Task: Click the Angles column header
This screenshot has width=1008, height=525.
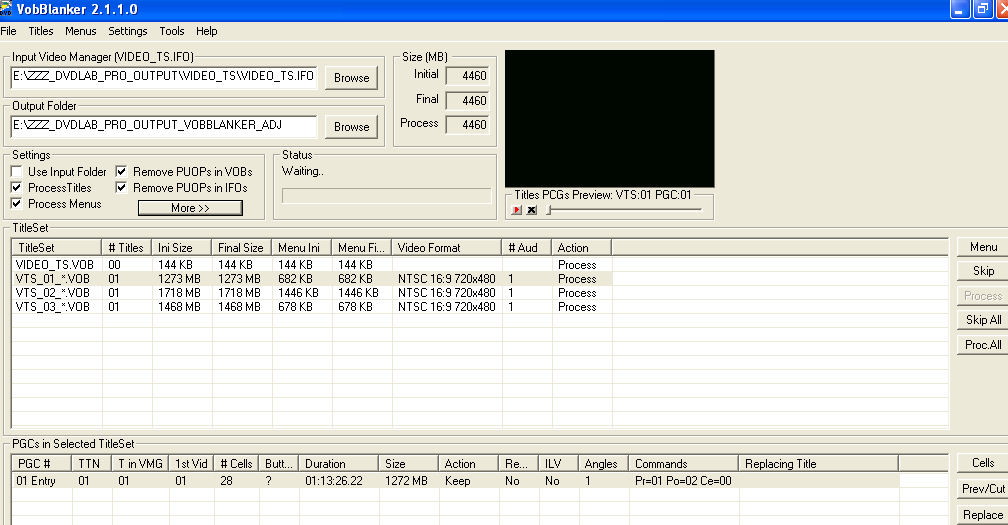Action: pos(604,463)
